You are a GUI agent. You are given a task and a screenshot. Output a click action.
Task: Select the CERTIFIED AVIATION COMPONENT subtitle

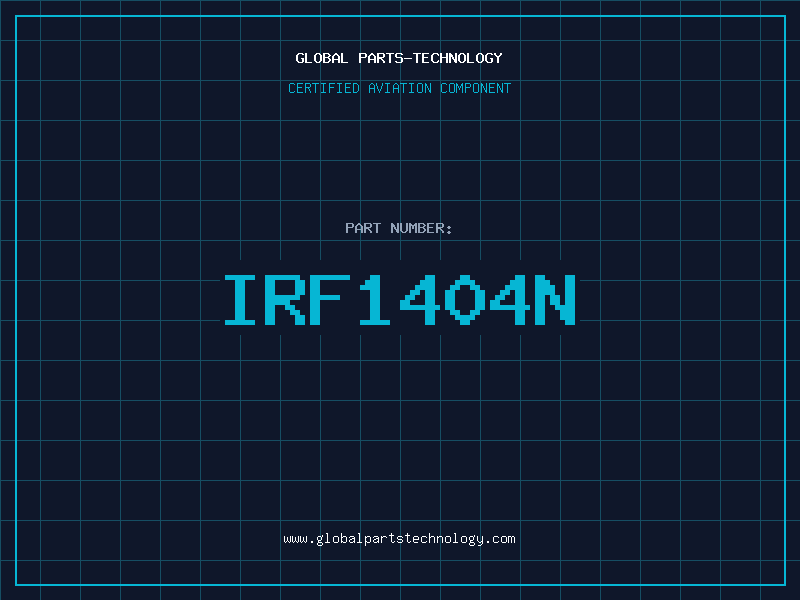(x=399, y=88)
